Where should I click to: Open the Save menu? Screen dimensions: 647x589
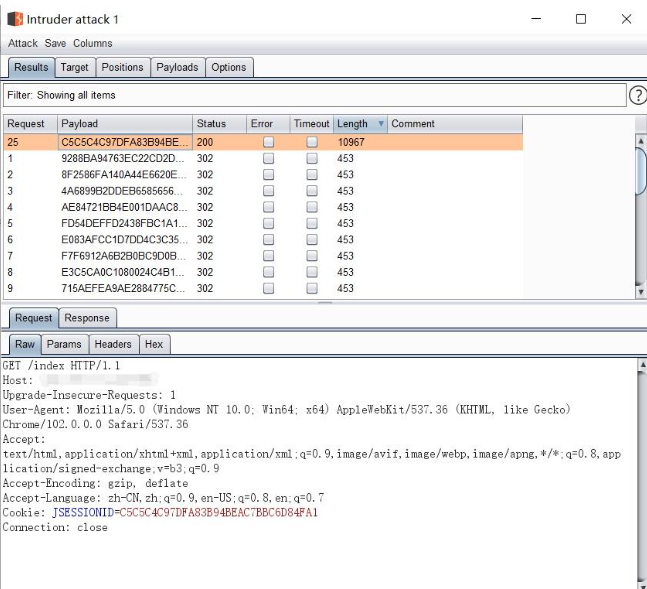pyautogui.click(x=55, y=43)
